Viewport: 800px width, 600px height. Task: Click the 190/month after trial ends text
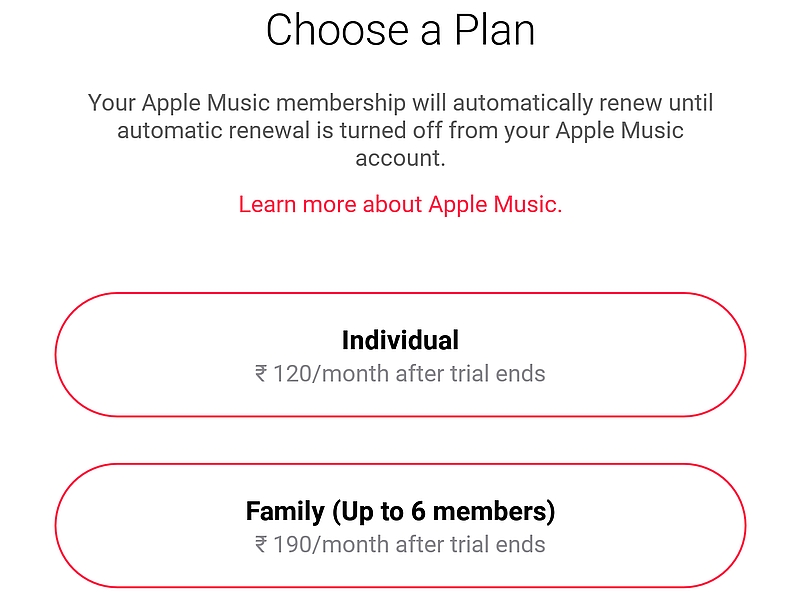tap(409, 545)
